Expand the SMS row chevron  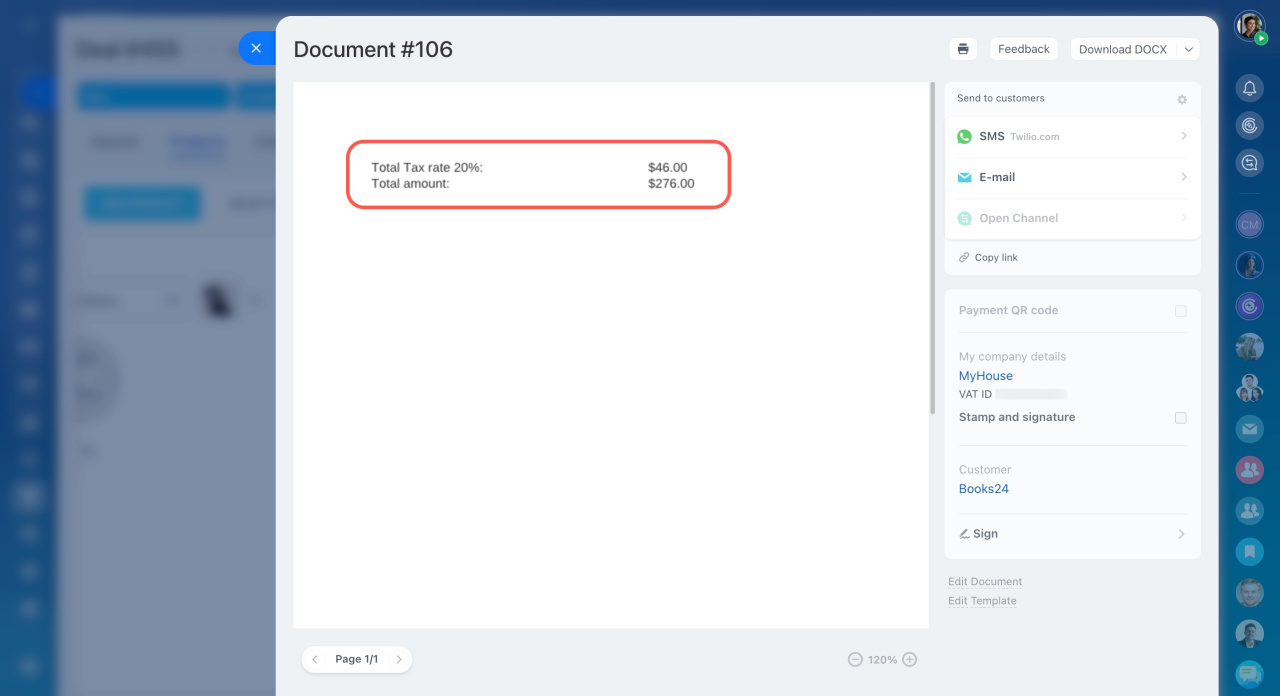click(x=1183, y=136)
